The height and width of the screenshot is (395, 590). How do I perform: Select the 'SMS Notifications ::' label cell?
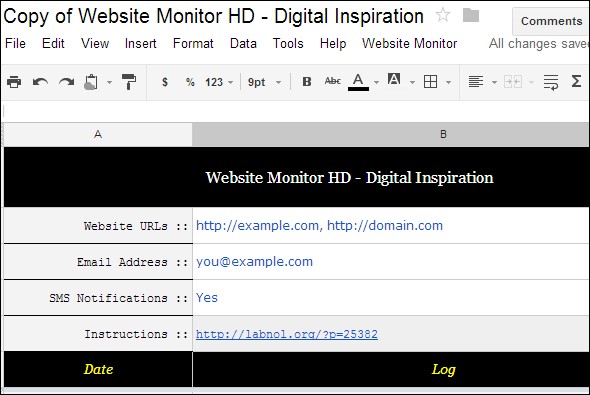[x=98, y=298]
